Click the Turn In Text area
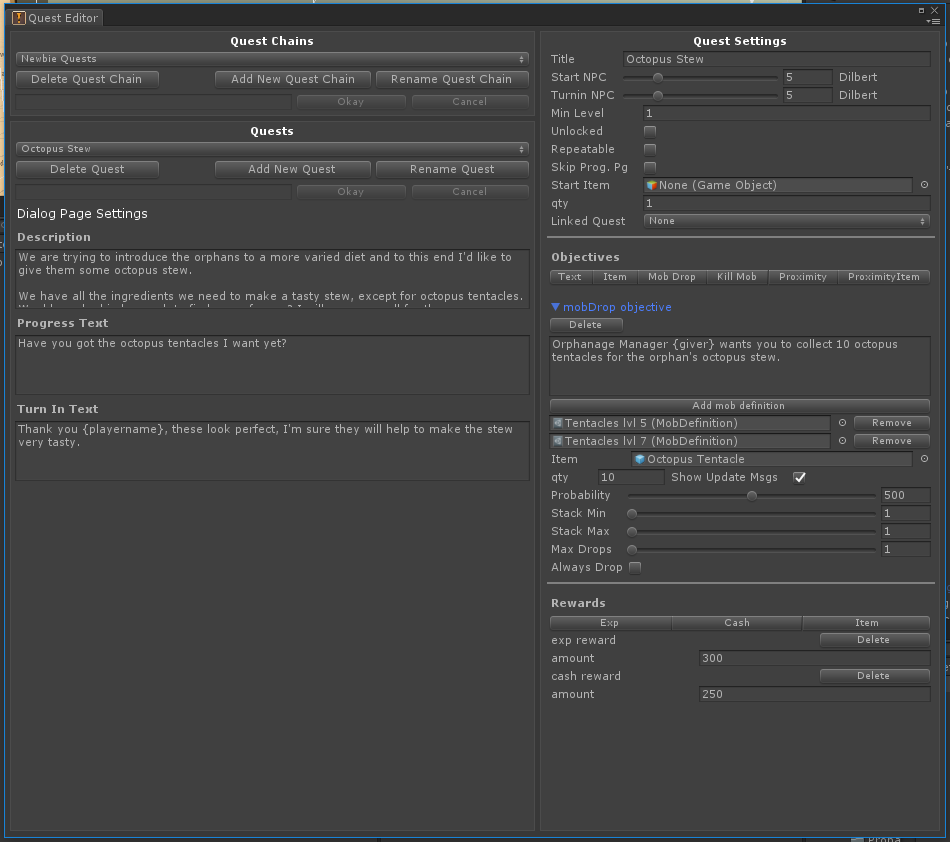The width and height of the screenshot is (950, 842). tap(273, 451)
